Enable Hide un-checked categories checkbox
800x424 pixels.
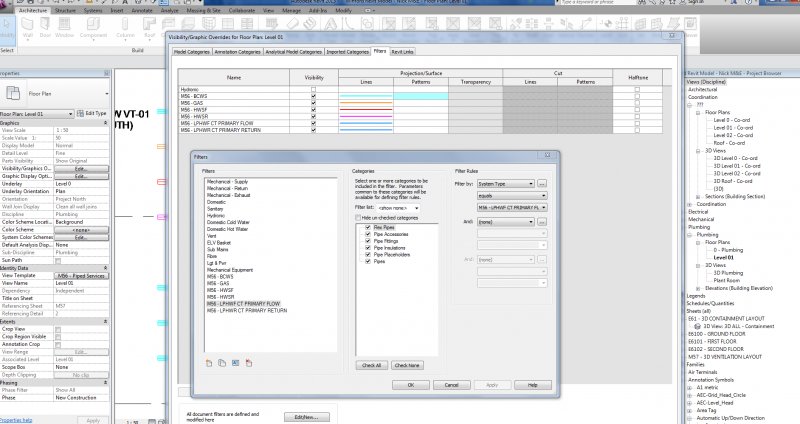[x=358, y=218]
